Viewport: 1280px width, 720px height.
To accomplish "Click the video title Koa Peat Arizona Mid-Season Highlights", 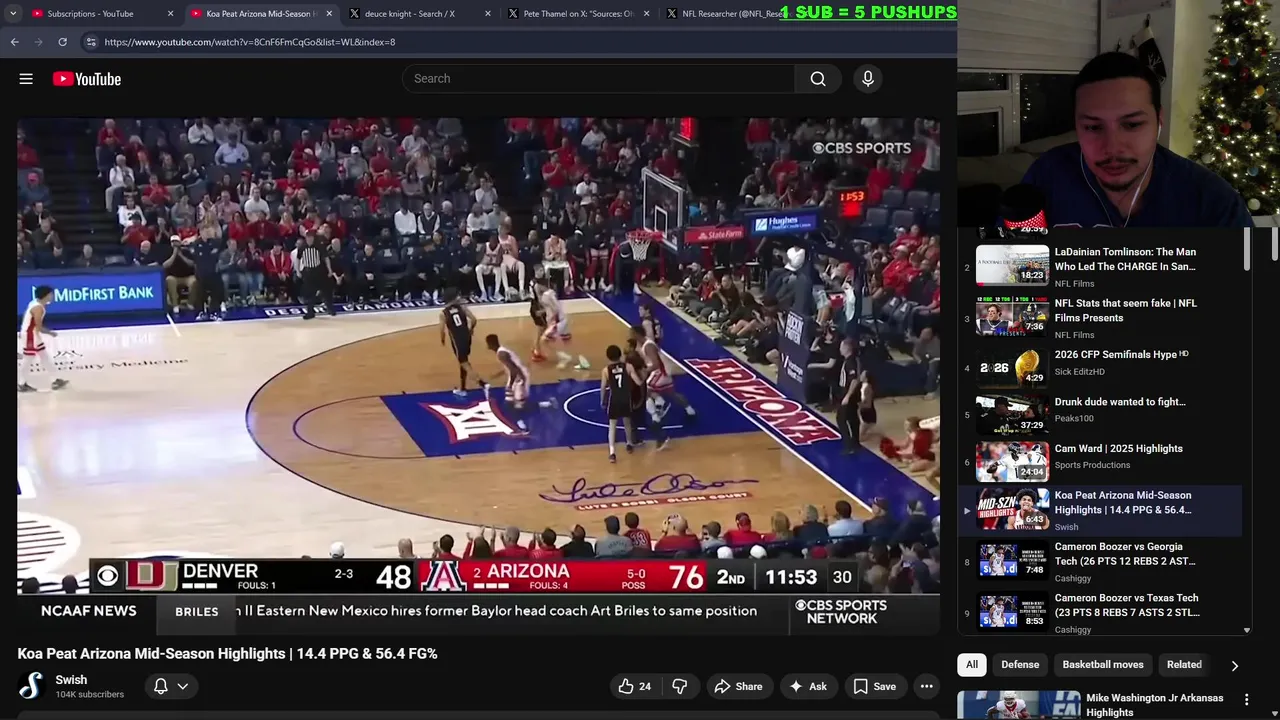I will pos(227,653).
